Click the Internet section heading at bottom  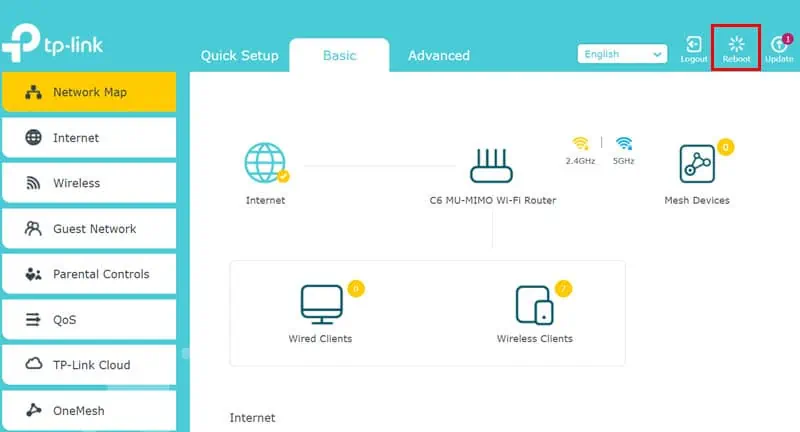click(252, 418)
